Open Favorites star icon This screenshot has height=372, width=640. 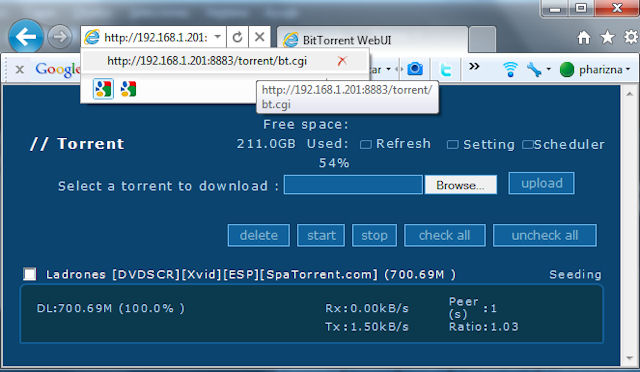(607, 38)
